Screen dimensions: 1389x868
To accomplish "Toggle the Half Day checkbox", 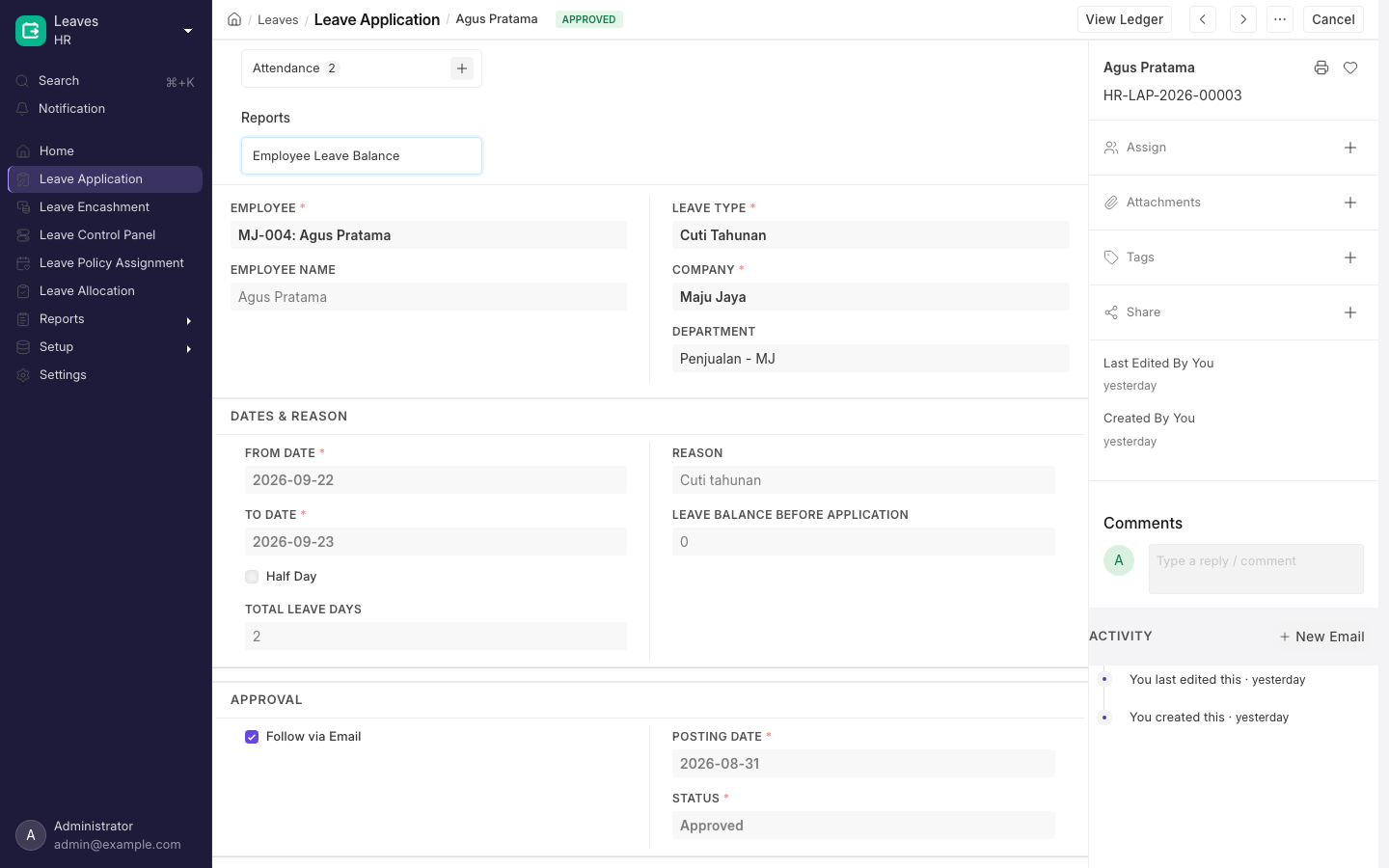I will (x=252, y=577).
